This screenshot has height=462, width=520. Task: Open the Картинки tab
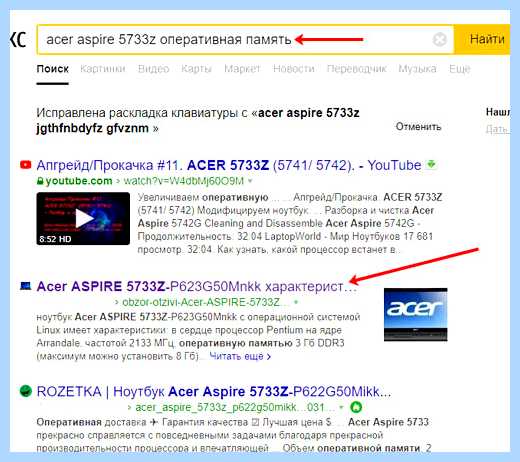click(x=103, y=69)
